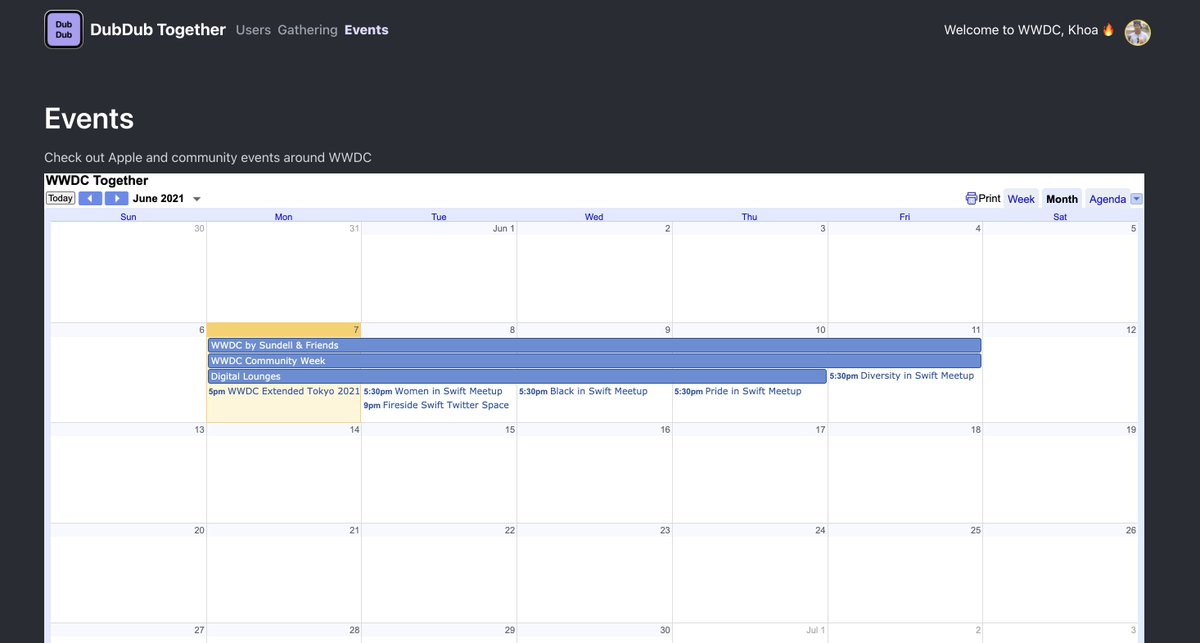
Task: Select Jul 1 date number
Action: coord(814,630)
